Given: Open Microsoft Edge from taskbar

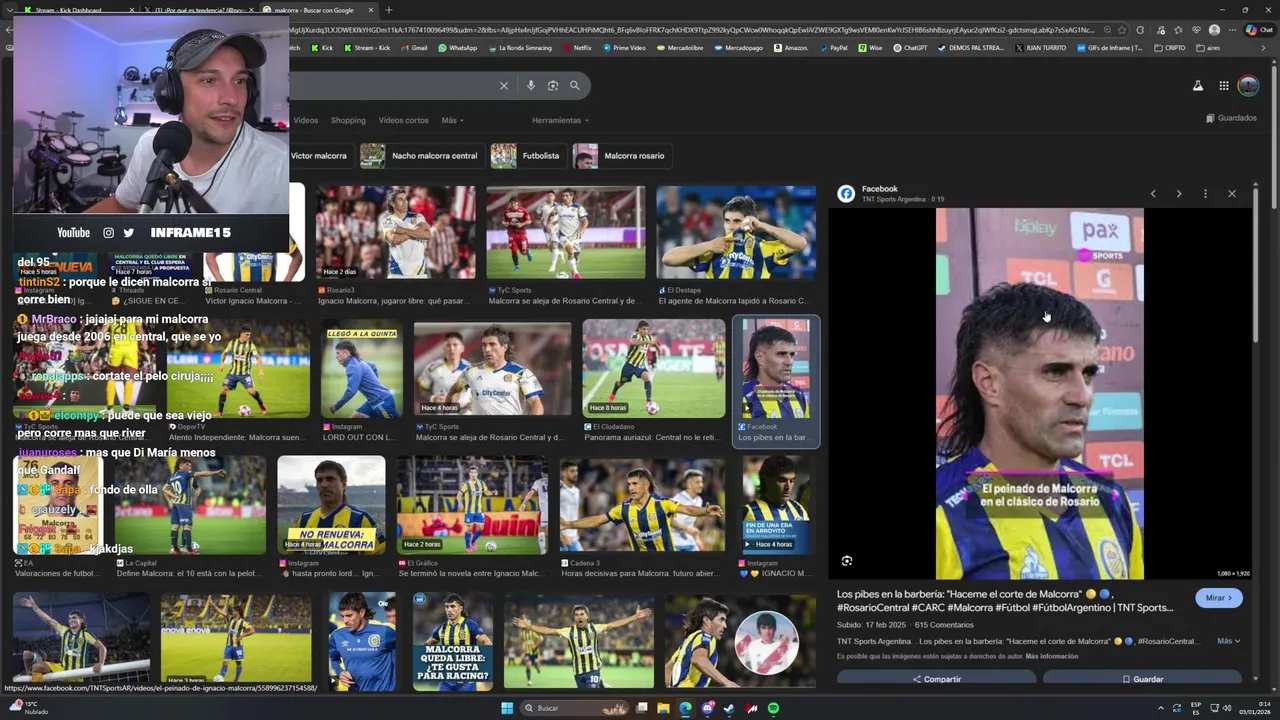Looking at the screenshot, I should coord(685,708).
